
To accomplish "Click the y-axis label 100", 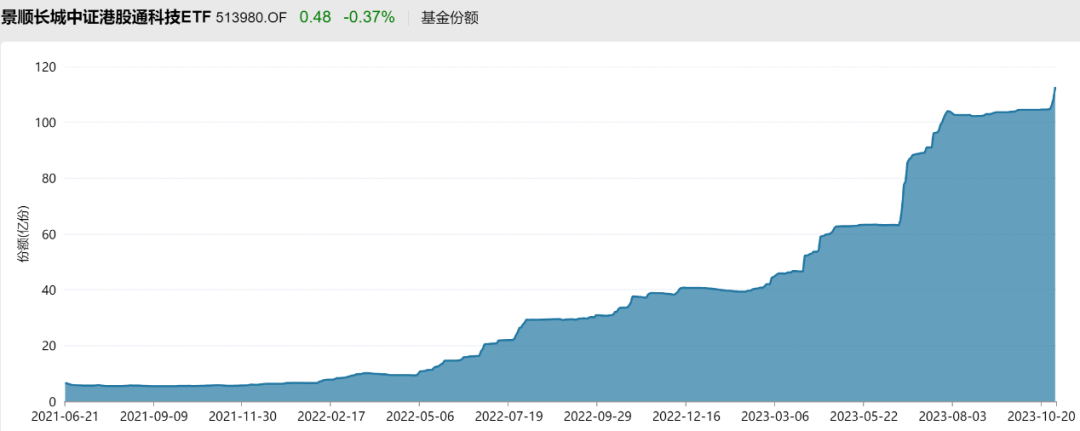I will 45,123.
